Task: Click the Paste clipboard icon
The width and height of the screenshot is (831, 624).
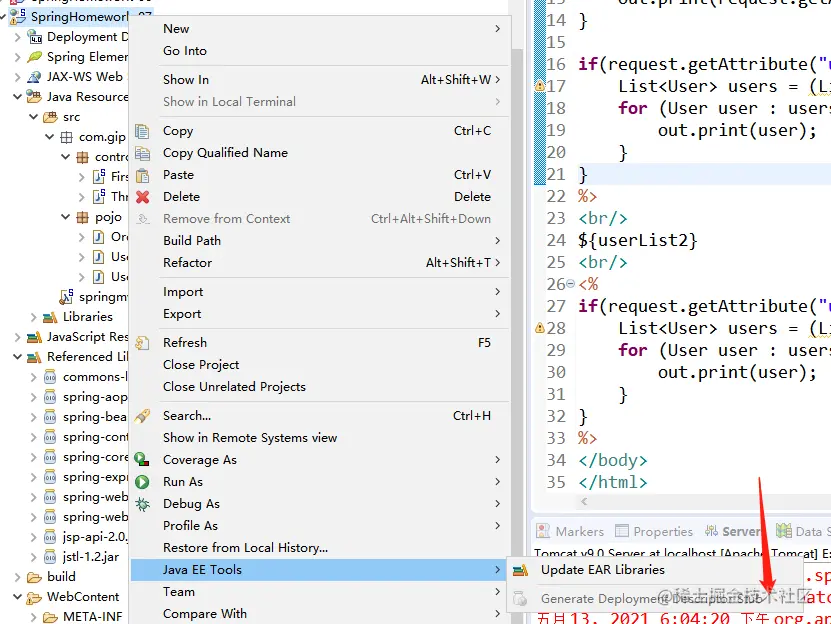Action: click(142, 175)
